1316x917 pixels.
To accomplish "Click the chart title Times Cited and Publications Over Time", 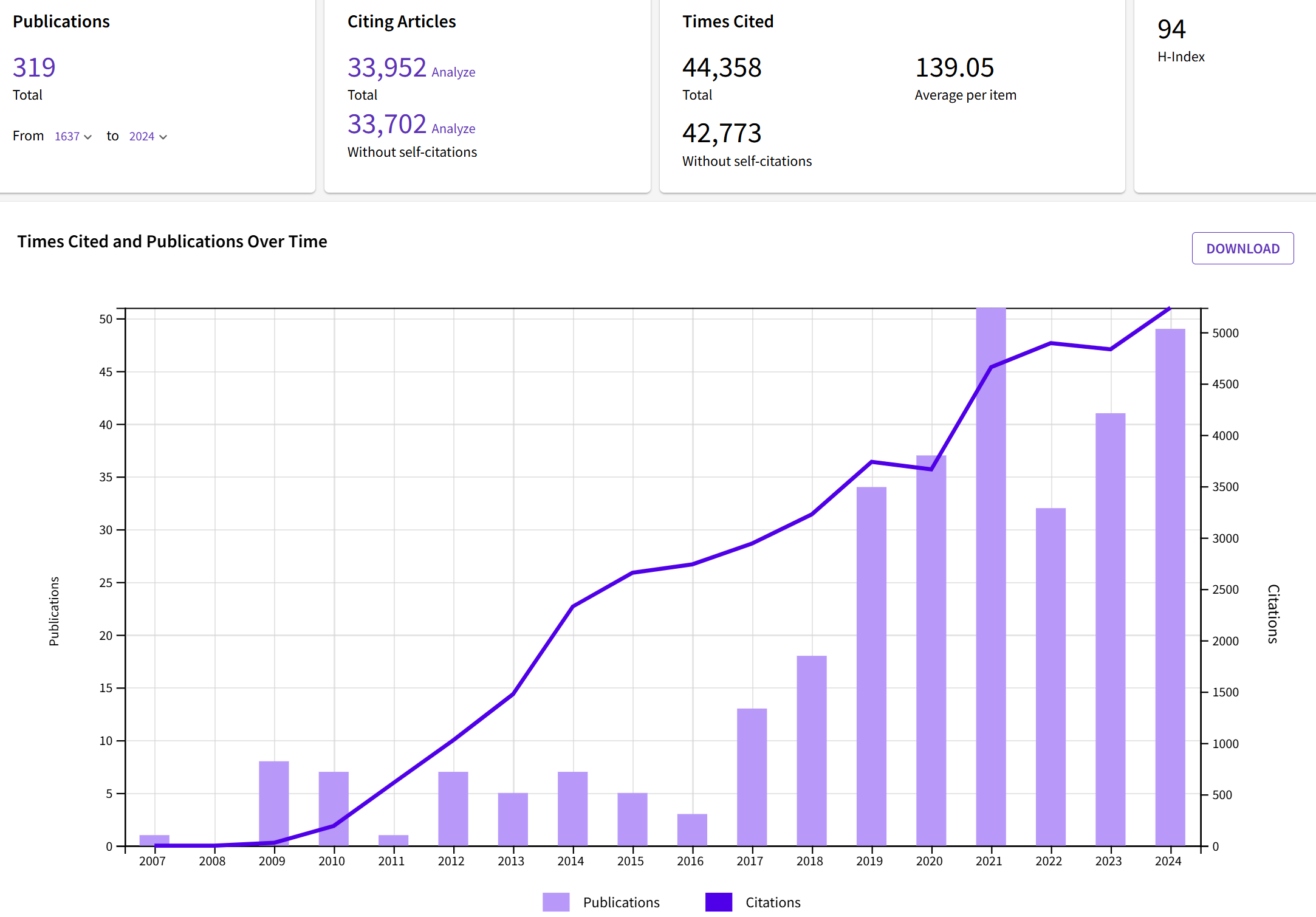I will pyautogui.click(x=172, y=242).
